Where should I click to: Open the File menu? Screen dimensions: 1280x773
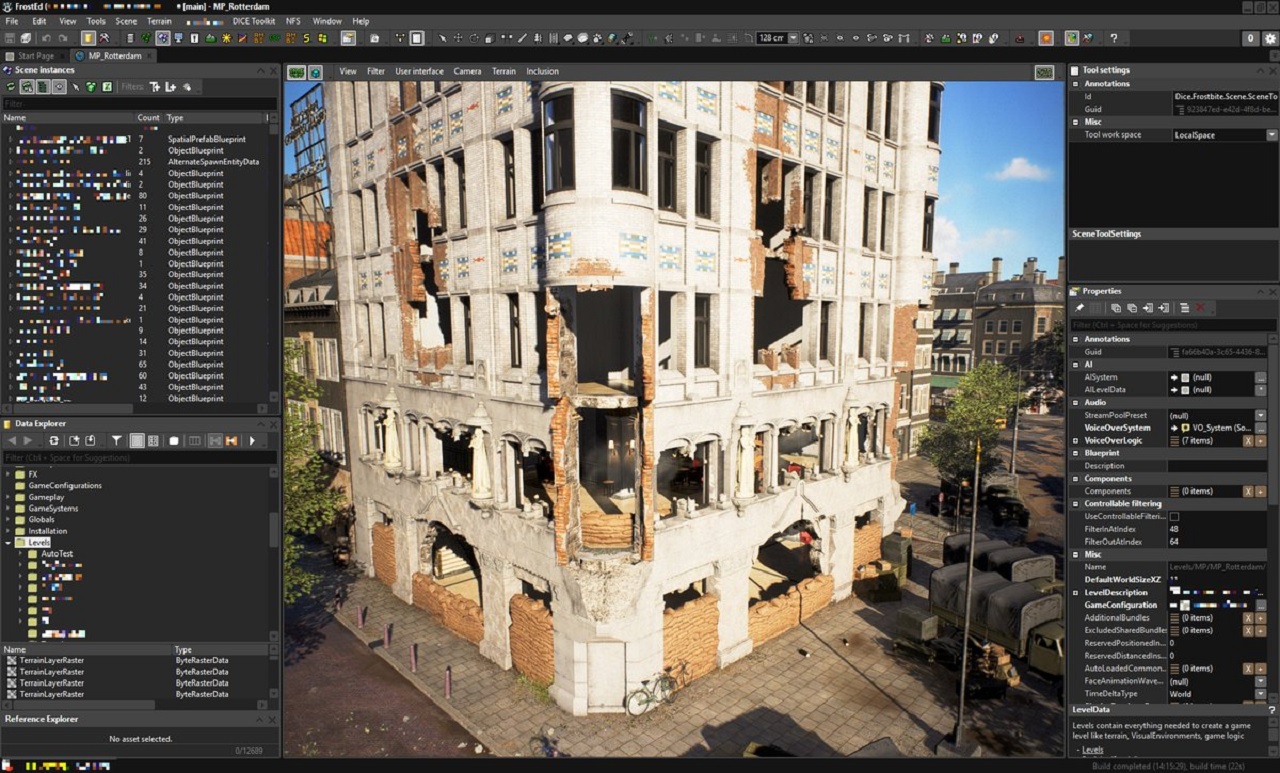[12, 21]
